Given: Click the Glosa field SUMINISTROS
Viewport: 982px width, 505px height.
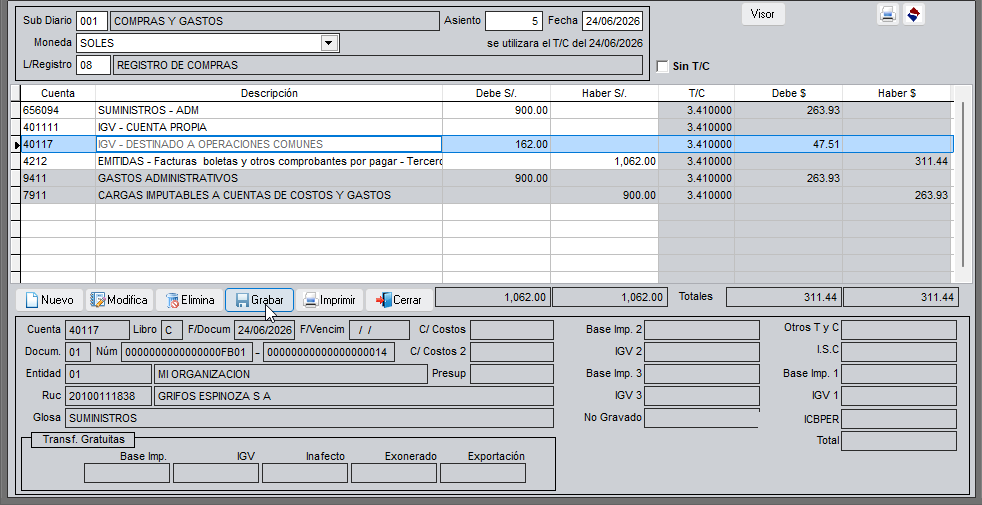Looking at the screenshot, I should 309,418.
